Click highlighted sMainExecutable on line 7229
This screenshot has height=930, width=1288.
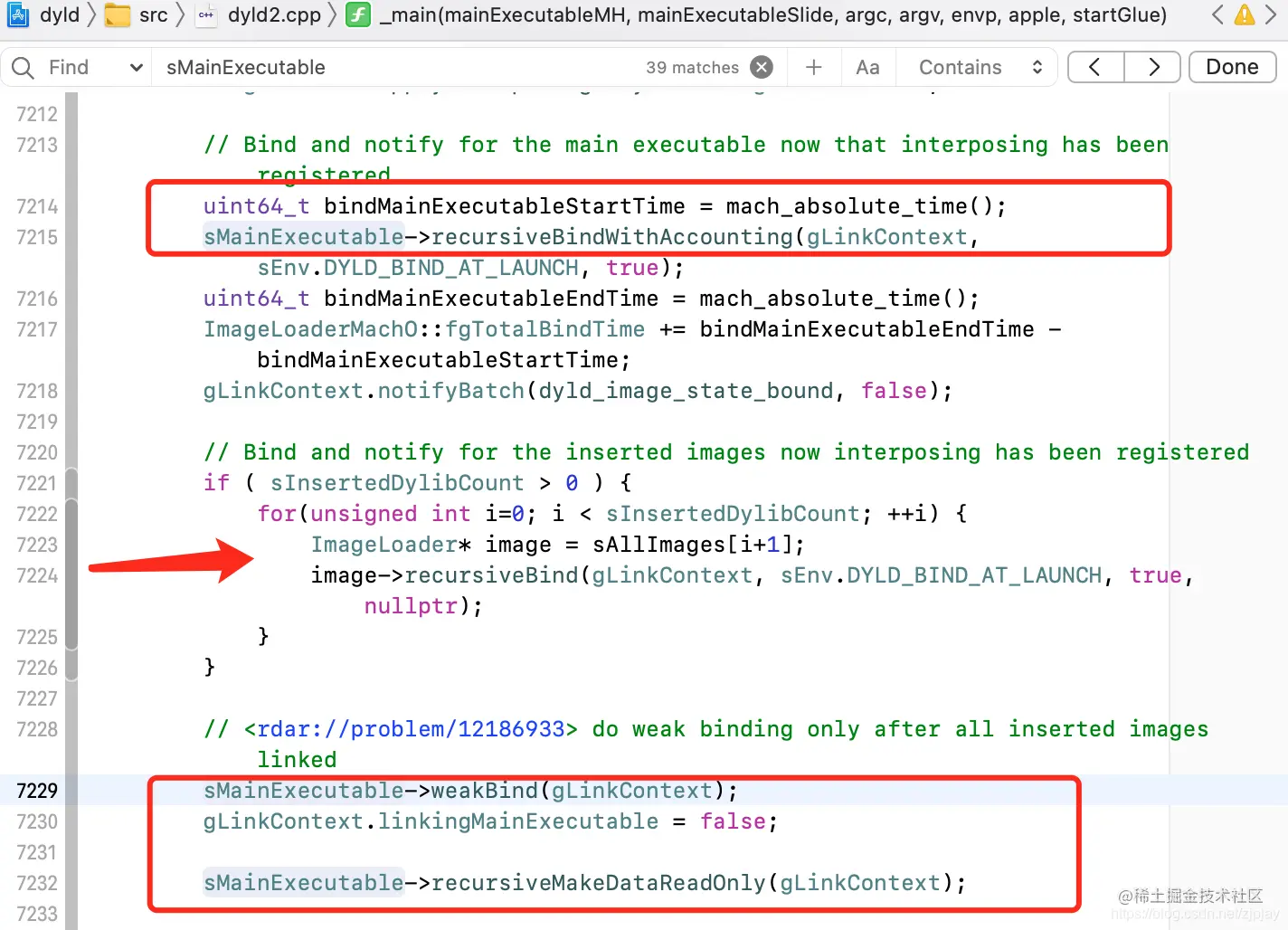pyautogui.click(x=304, y=791)
